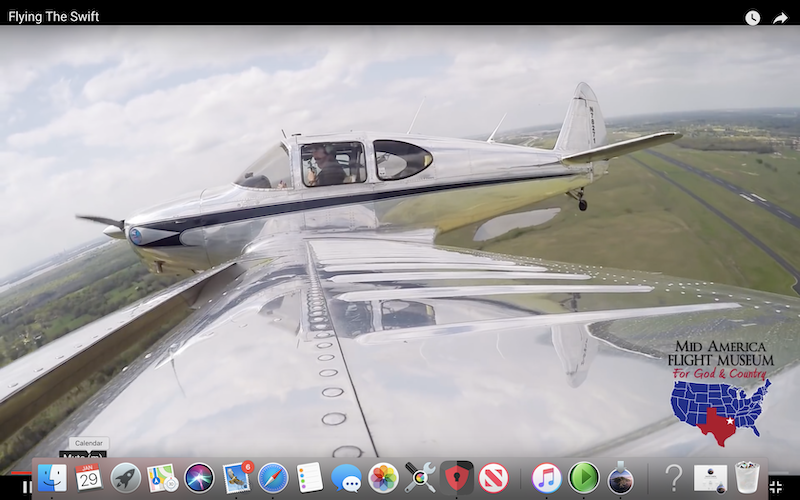The height and width of the screenshot is (500, 800).
Task: Add video to Watch Later clock icon
Action: pos(753,18)
